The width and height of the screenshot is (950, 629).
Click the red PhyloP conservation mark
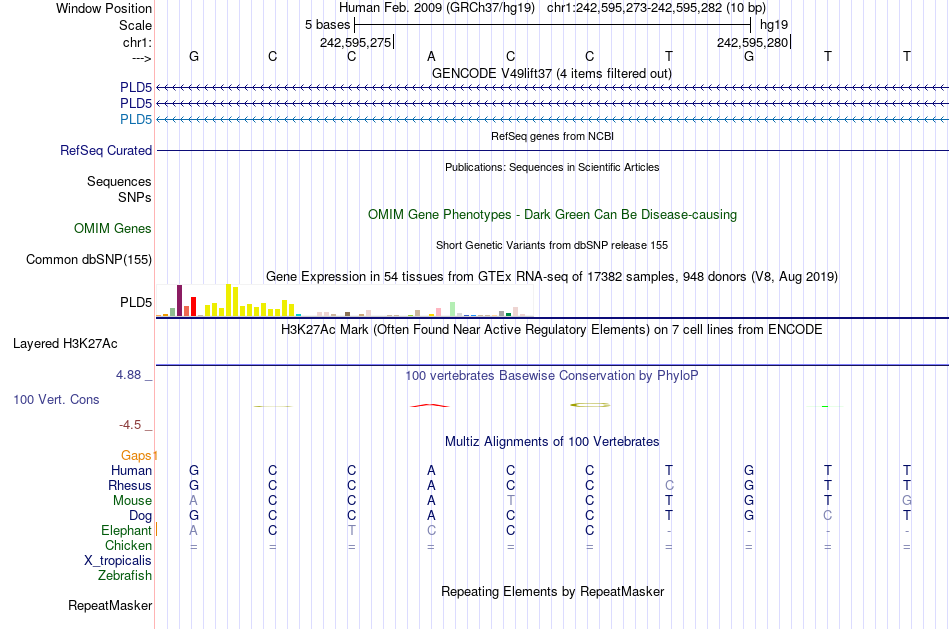pyautogui.click(x=430, y=405)
